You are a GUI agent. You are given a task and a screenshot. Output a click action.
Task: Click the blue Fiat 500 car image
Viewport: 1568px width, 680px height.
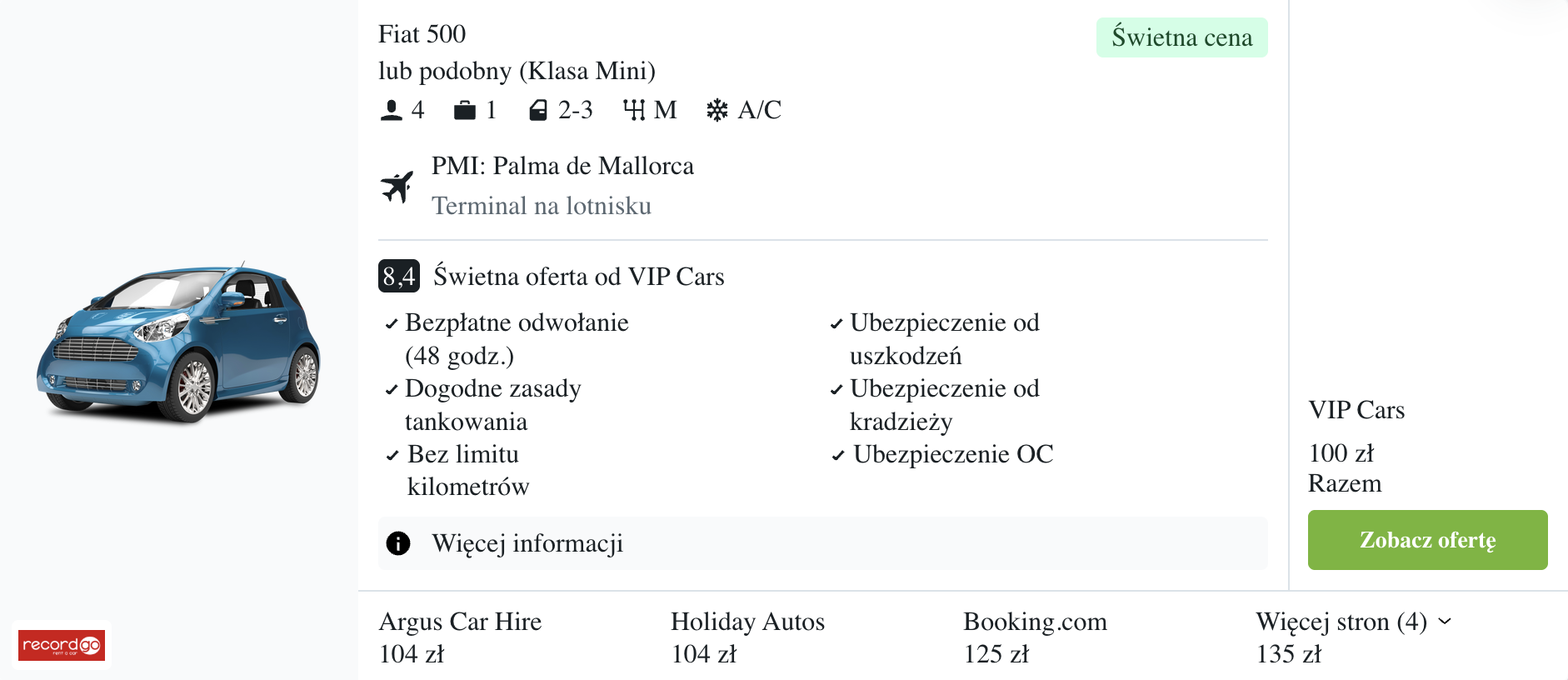pos(178,343)
